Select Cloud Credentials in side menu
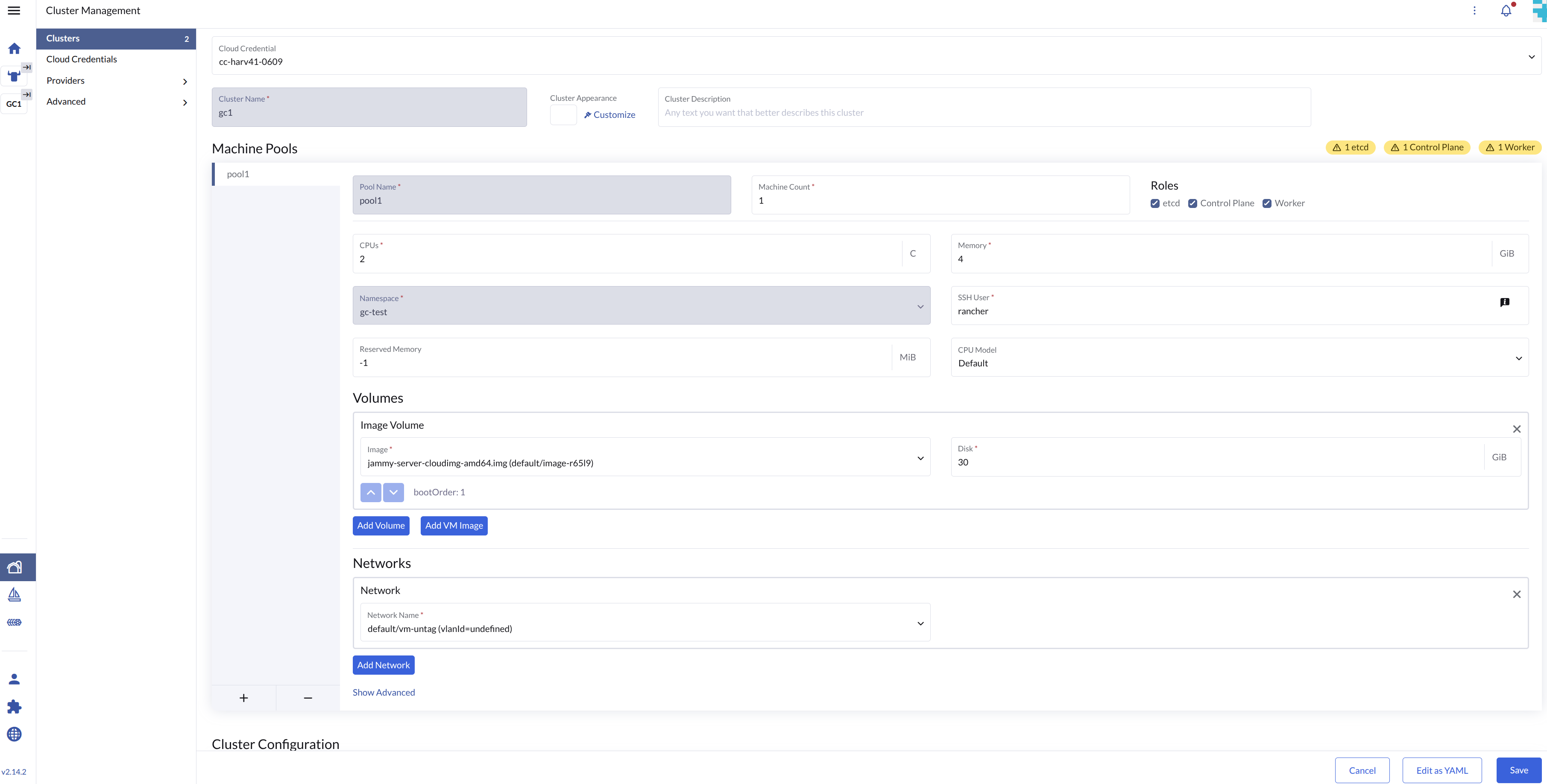 (82, 59)
